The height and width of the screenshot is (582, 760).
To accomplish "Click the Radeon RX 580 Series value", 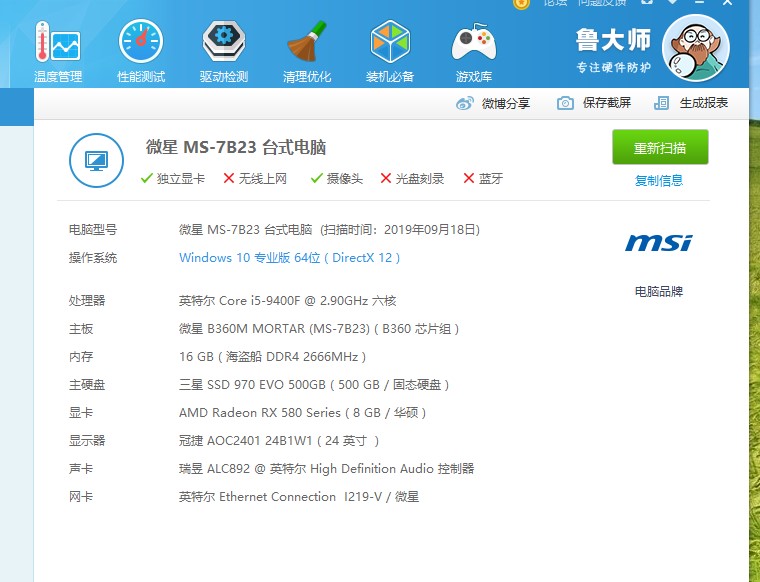I will click(302, 413).
